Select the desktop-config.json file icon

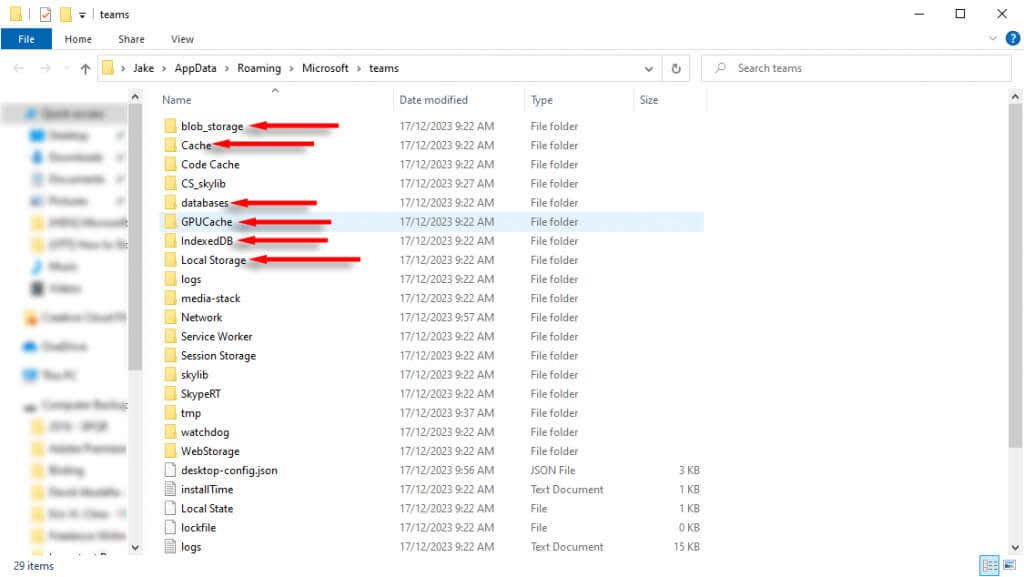170,470
